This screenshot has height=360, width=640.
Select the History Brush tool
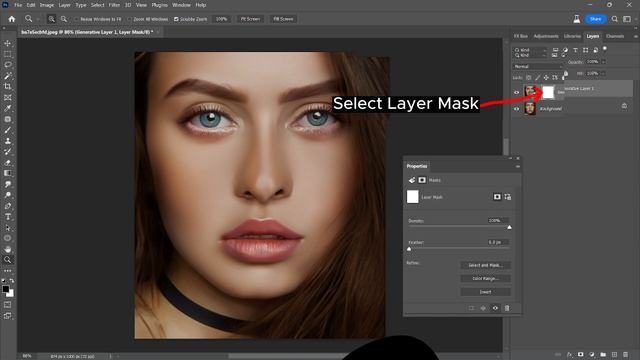coord(7,152)
